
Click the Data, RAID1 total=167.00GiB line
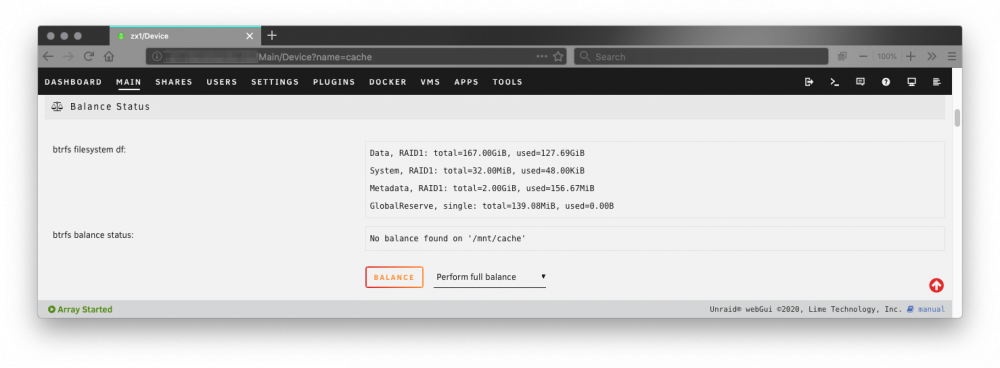coord(477,153)
